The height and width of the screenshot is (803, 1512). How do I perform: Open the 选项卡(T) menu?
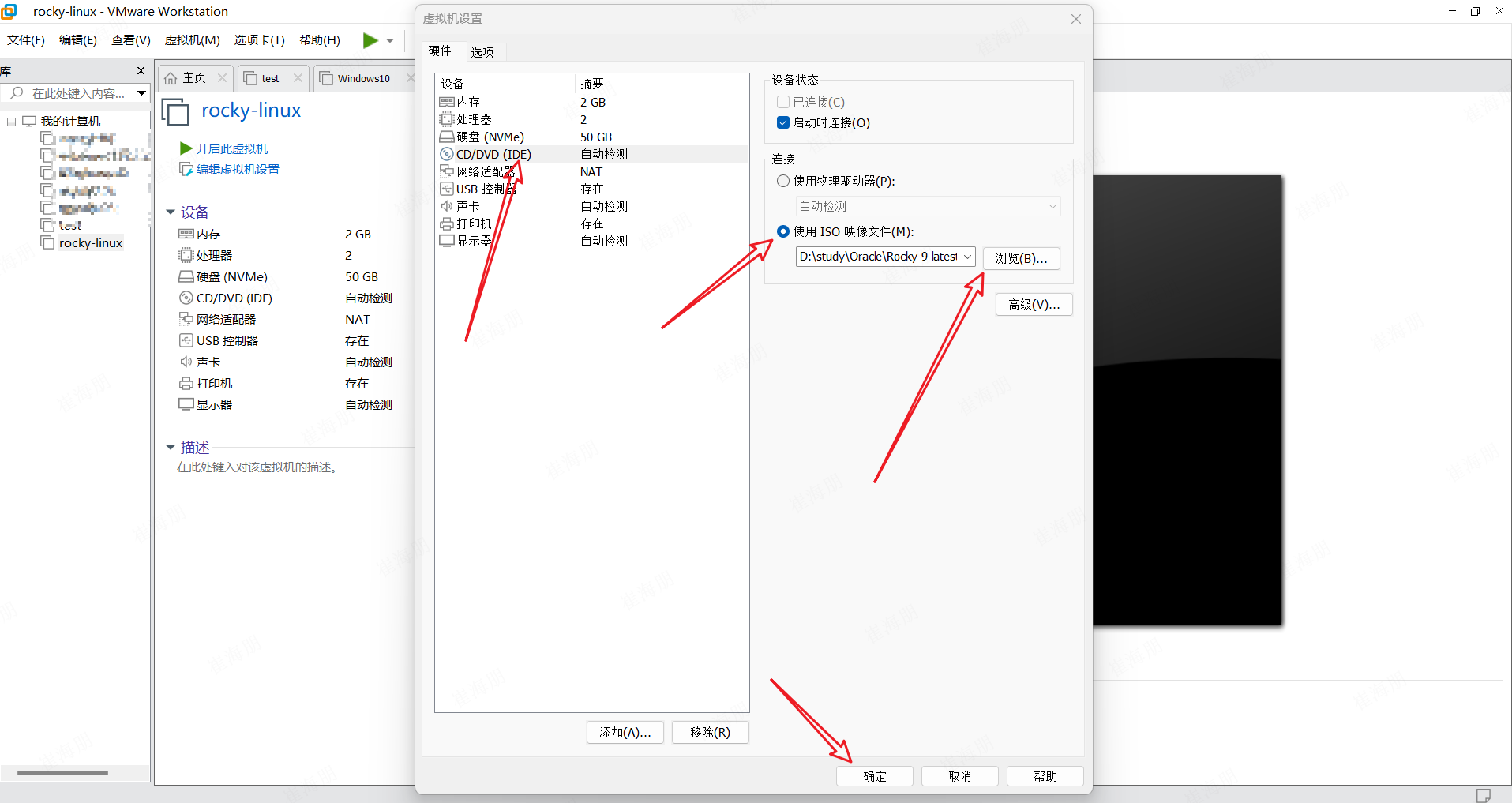point(260,40)
